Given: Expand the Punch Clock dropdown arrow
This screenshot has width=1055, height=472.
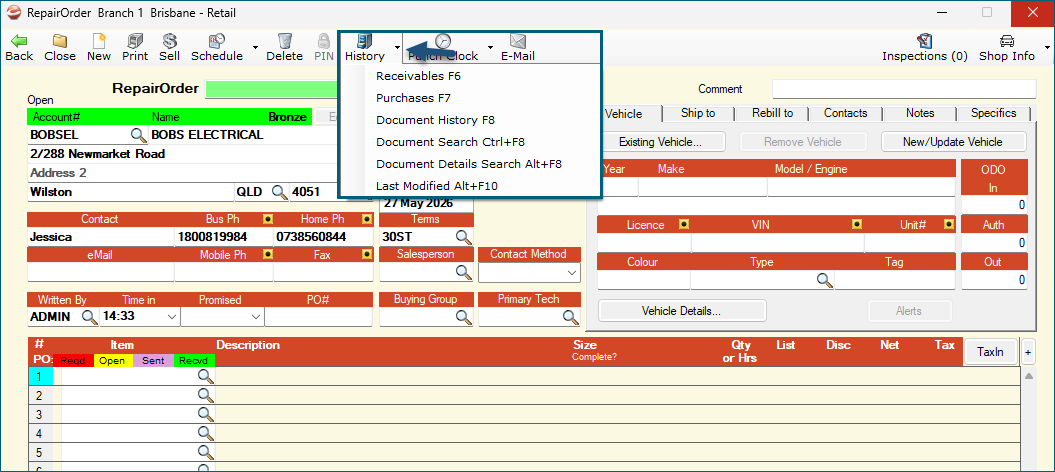Looking at the screenshot, I should 490,47.
